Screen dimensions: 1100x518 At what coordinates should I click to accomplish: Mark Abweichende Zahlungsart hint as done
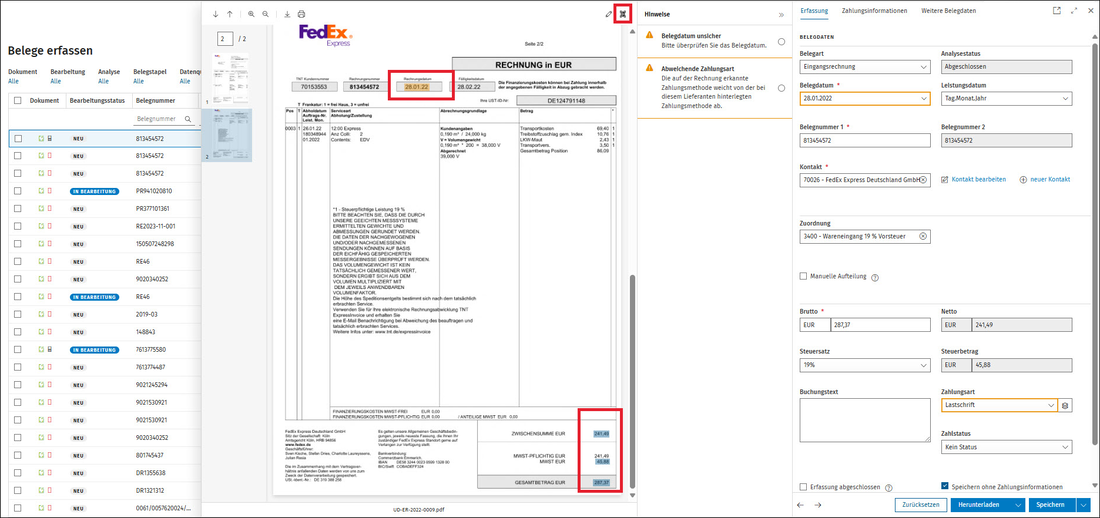point(781,88)
